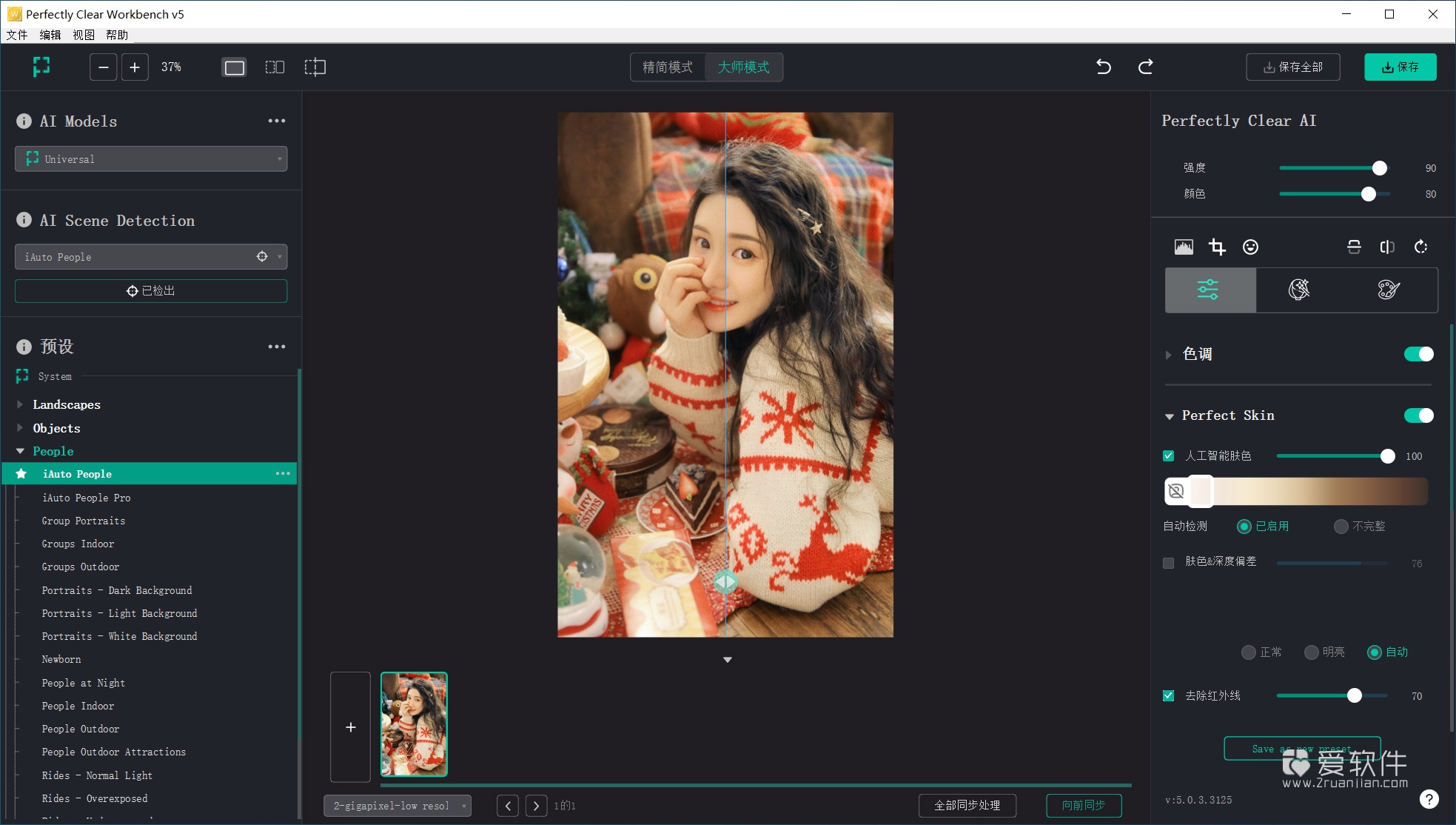Viewport: 1456px width, 825px height.
Task: Select the 明亮 radio button
Action: point(1310,652)
